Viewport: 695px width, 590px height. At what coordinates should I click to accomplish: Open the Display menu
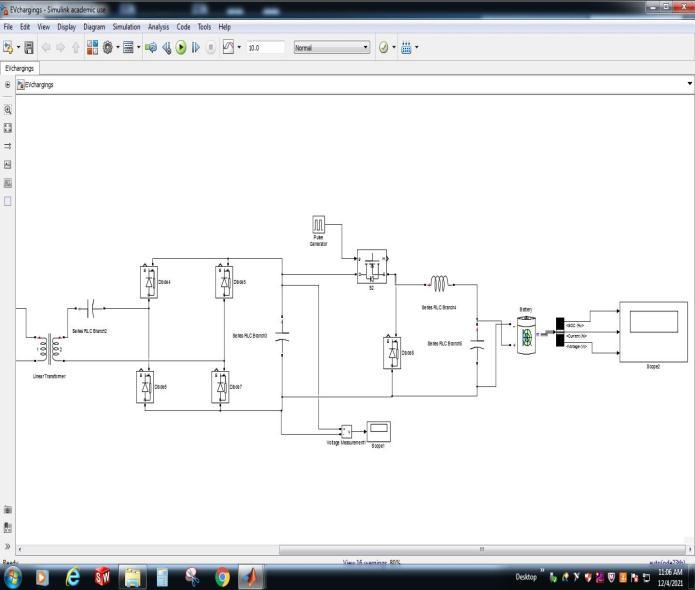66,27
